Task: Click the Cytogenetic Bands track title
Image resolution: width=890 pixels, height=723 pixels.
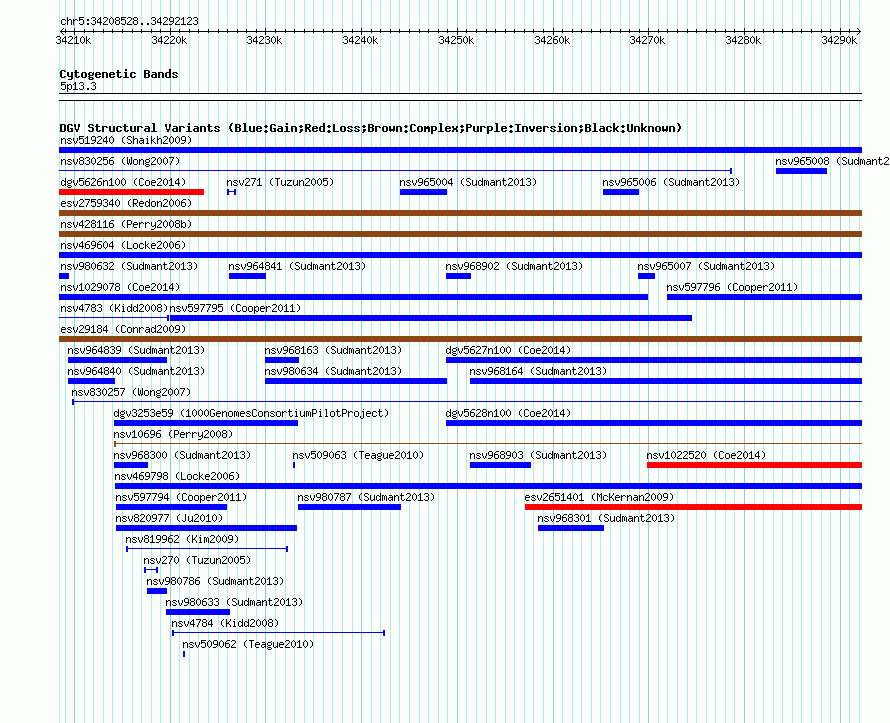Action: [119, 74]
